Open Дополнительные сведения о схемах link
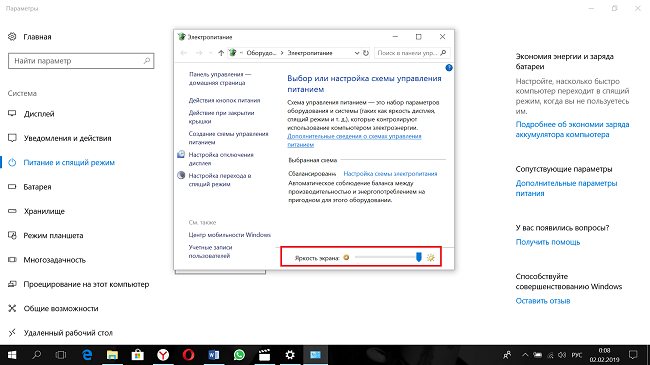 point(354,140)
